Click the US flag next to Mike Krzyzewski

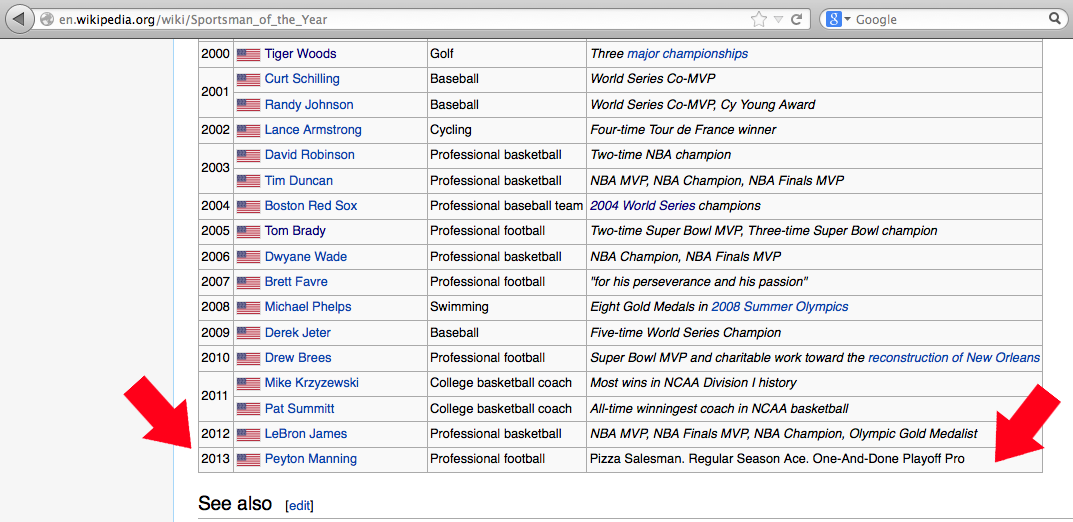click(x=248, y=383)
